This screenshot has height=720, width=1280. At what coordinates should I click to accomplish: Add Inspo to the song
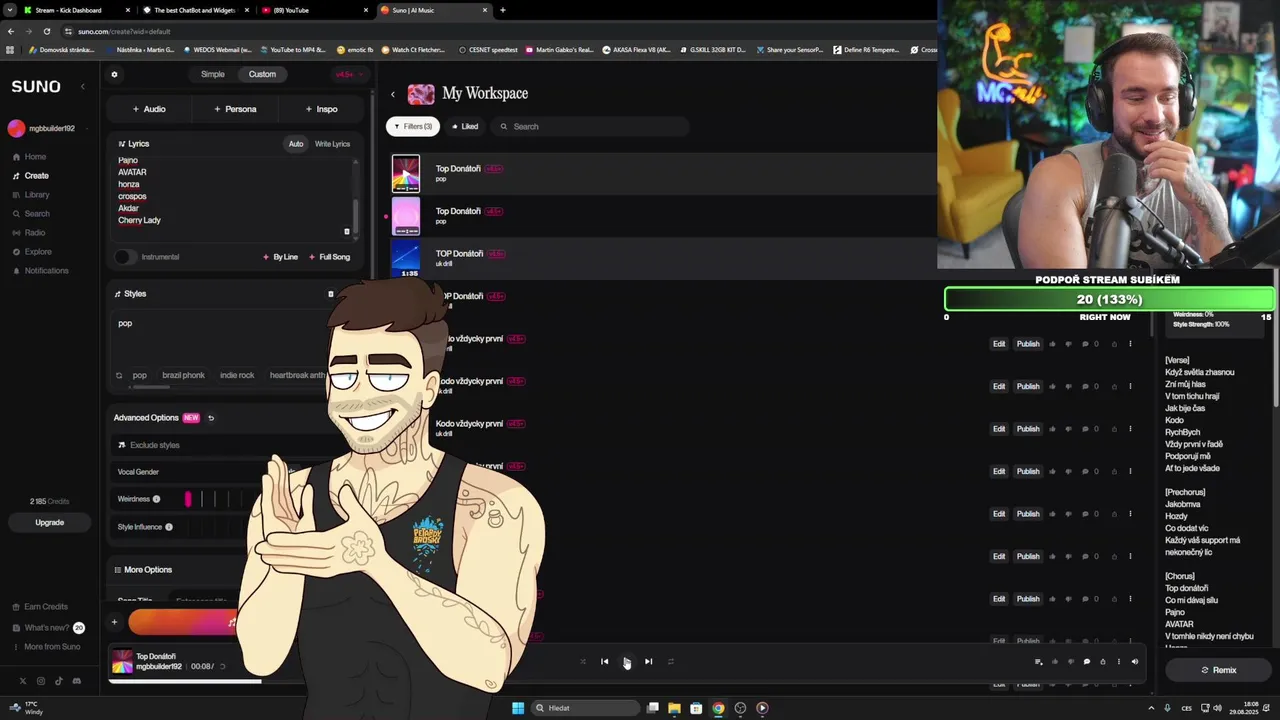click(321, 109)
